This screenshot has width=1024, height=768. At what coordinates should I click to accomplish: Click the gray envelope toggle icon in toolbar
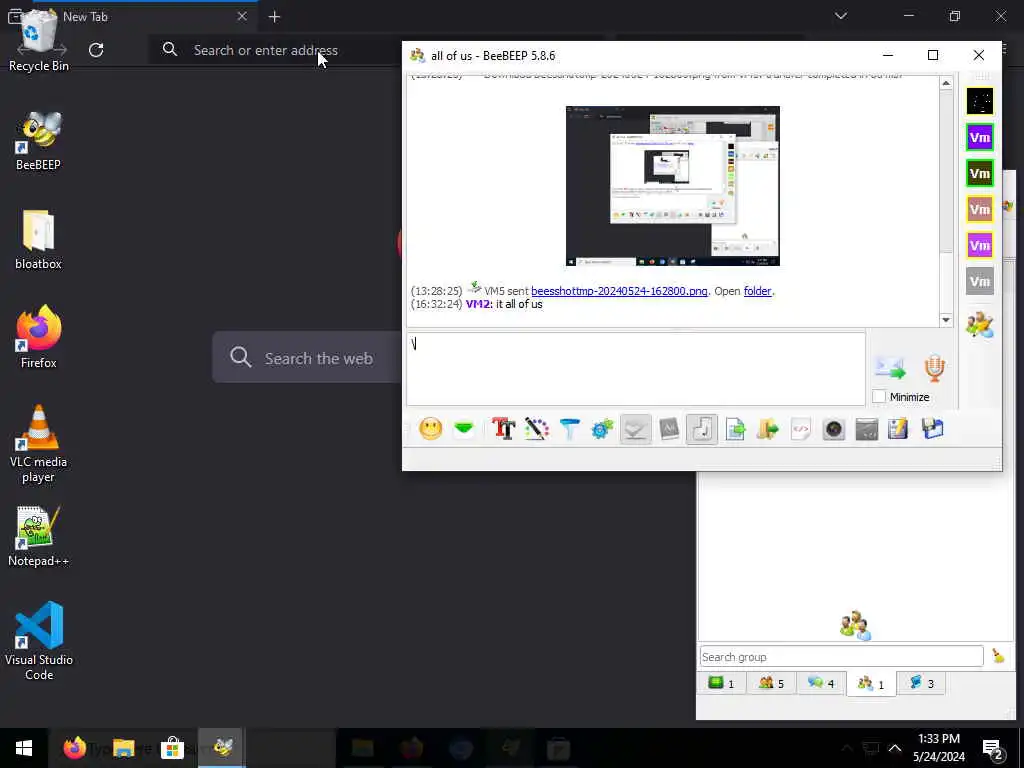click(635, 429)
